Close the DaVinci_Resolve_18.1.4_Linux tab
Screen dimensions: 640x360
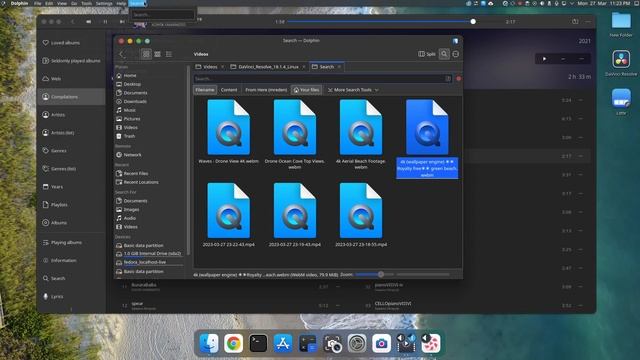pyautogui.click(x=304, y=67)
